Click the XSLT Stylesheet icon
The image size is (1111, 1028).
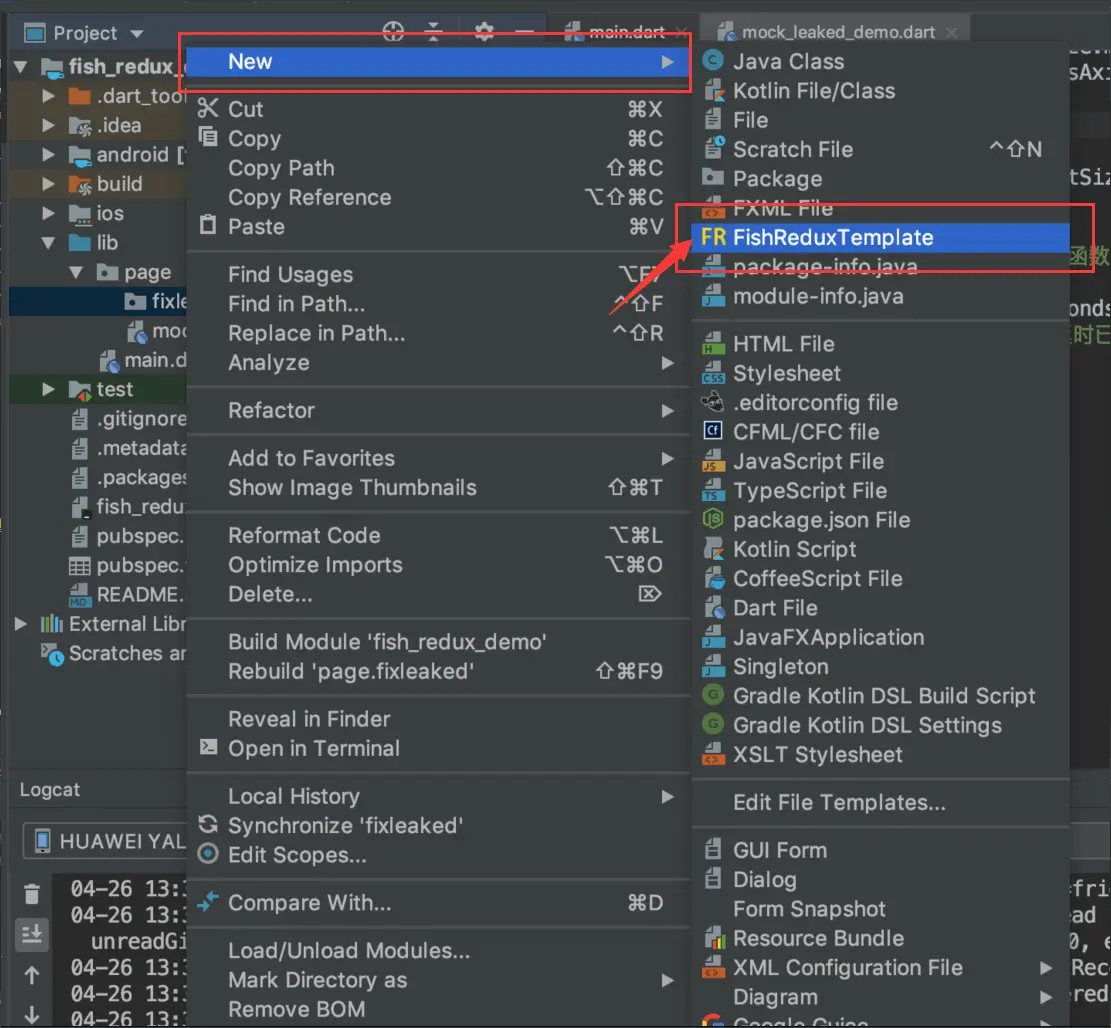[714, 755]
